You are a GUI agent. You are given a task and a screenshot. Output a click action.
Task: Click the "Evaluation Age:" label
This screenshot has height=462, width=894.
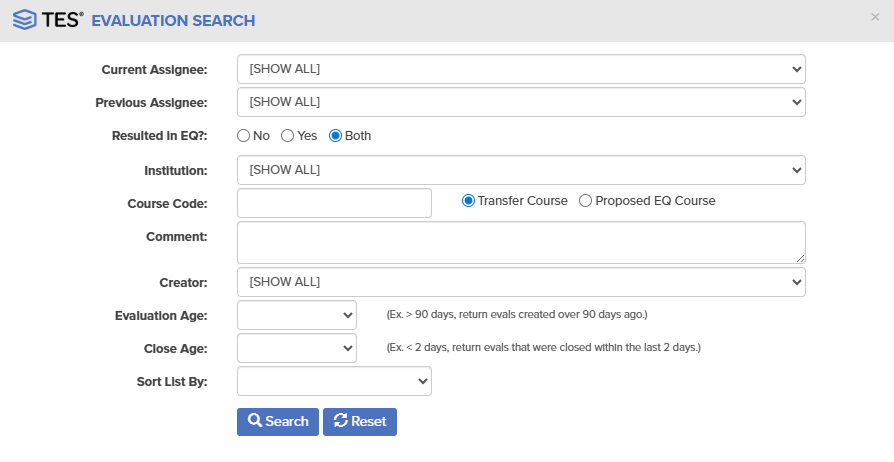click(161, 315)
